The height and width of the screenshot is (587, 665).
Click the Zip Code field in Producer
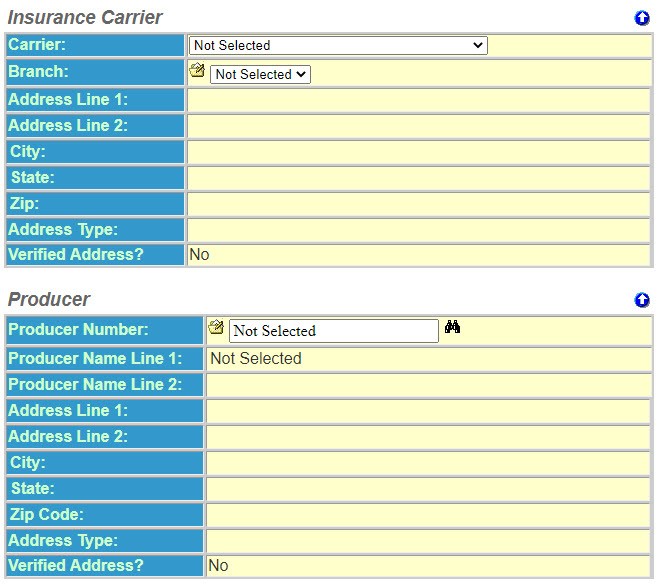click(428, 514)
